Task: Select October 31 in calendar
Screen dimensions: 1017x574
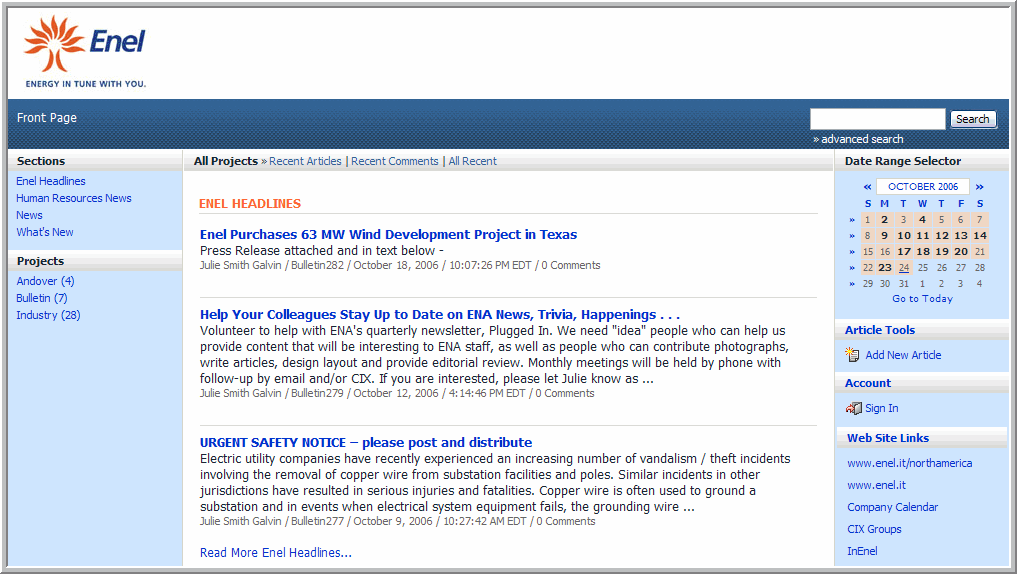Action: pyautogui.click(x=904, y=283)
